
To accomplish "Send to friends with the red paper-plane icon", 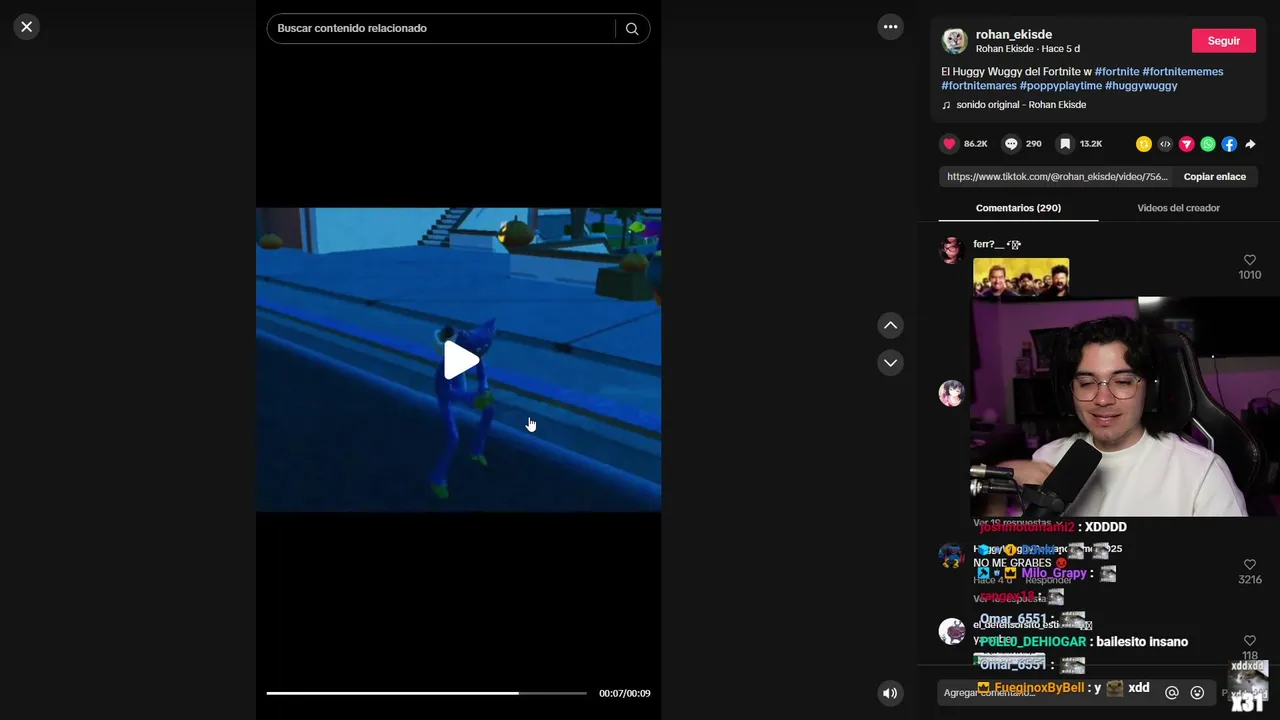I will coord(1187,144).
